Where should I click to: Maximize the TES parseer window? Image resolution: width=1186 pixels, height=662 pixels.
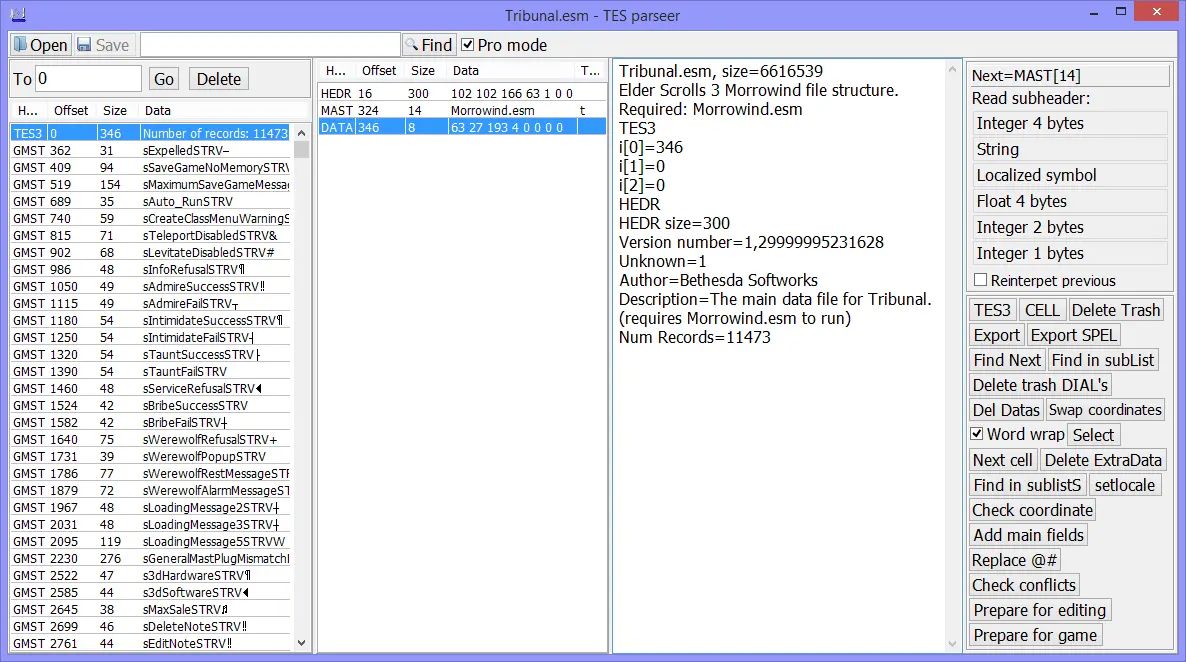click(1121, 11)
